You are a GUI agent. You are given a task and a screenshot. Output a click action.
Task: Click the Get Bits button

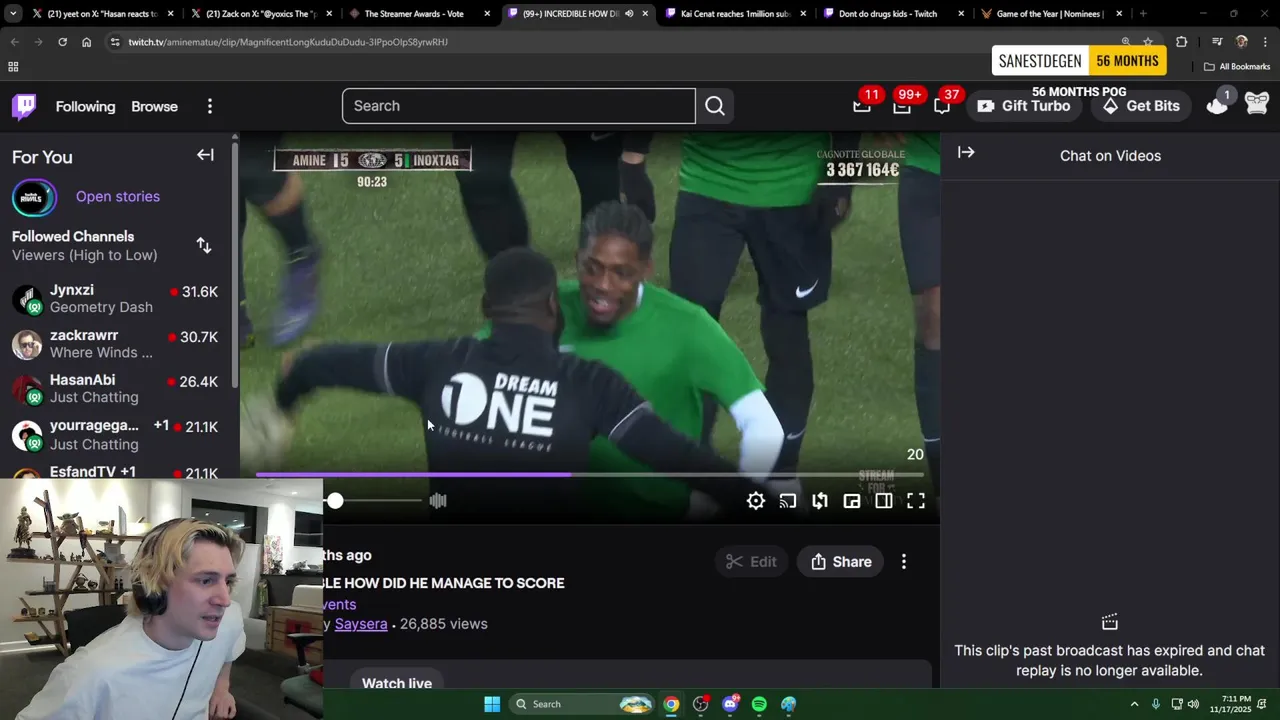(1140, 106)
